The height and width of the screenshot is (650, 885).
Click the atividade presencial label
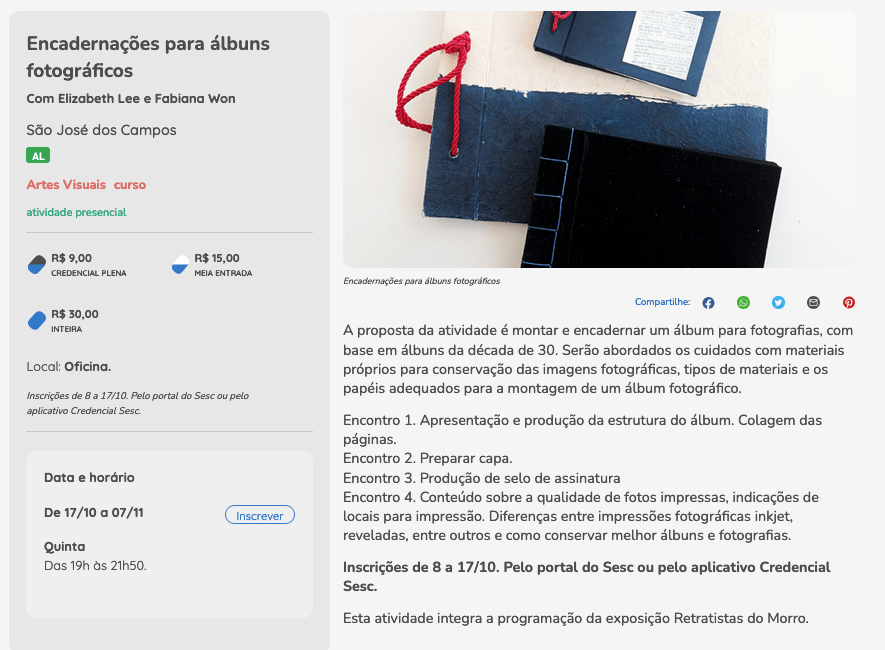[x=76, y=212]
